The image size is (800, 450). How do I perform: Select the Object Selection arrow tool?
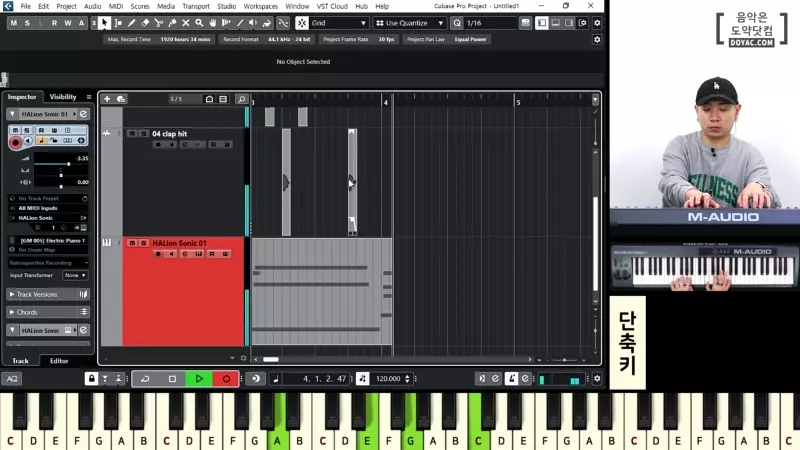pyautogui.click(x=104, y=23)
